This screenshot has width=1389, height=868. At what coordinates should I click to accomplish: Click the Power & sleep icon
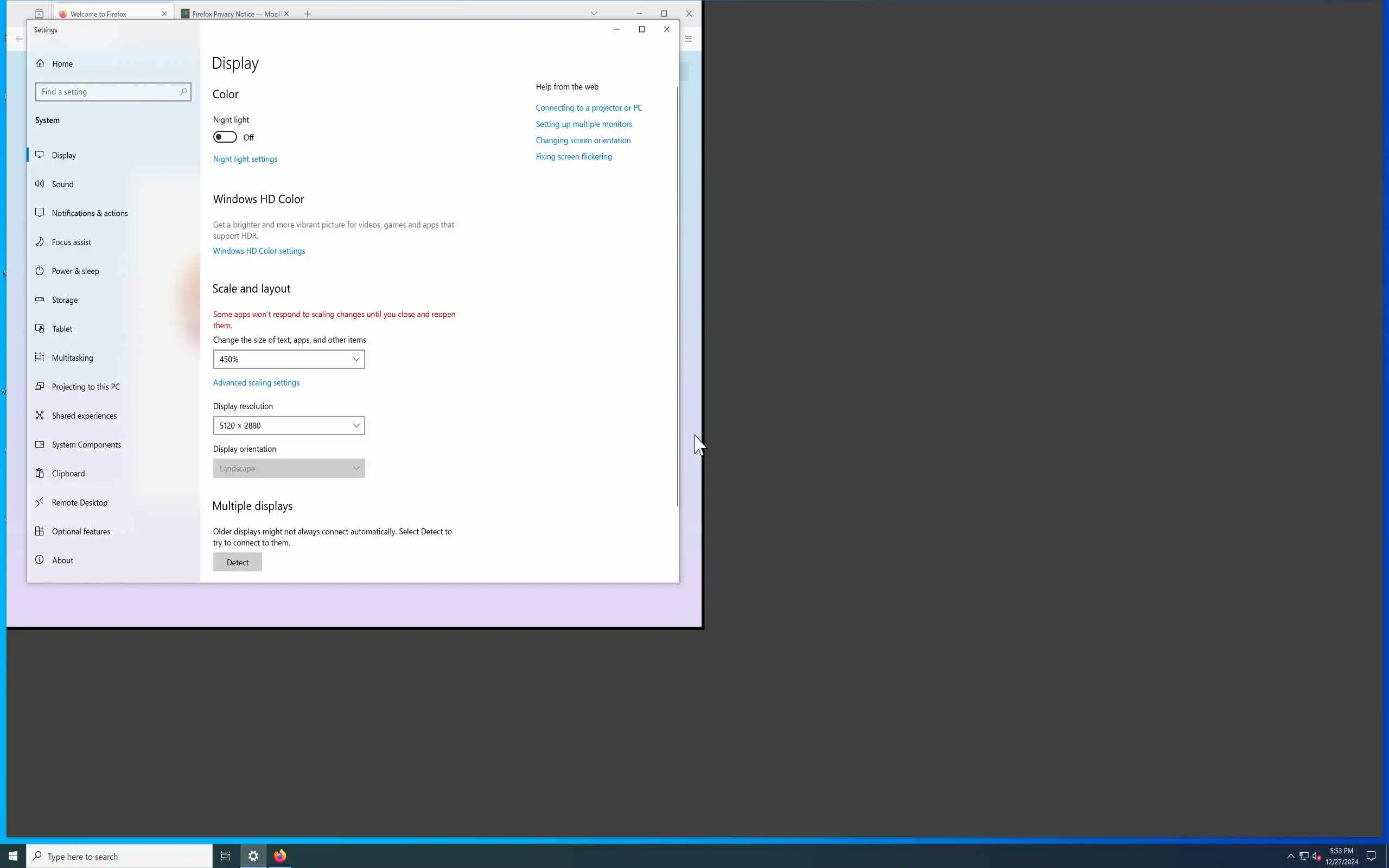tap(40, 271)
